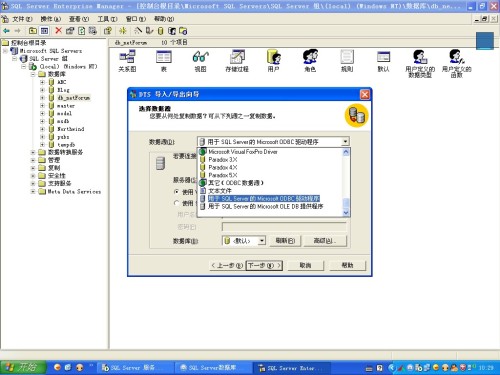
Task: Click the 帮助 (Help) wizard button
Action: (347, 265)
